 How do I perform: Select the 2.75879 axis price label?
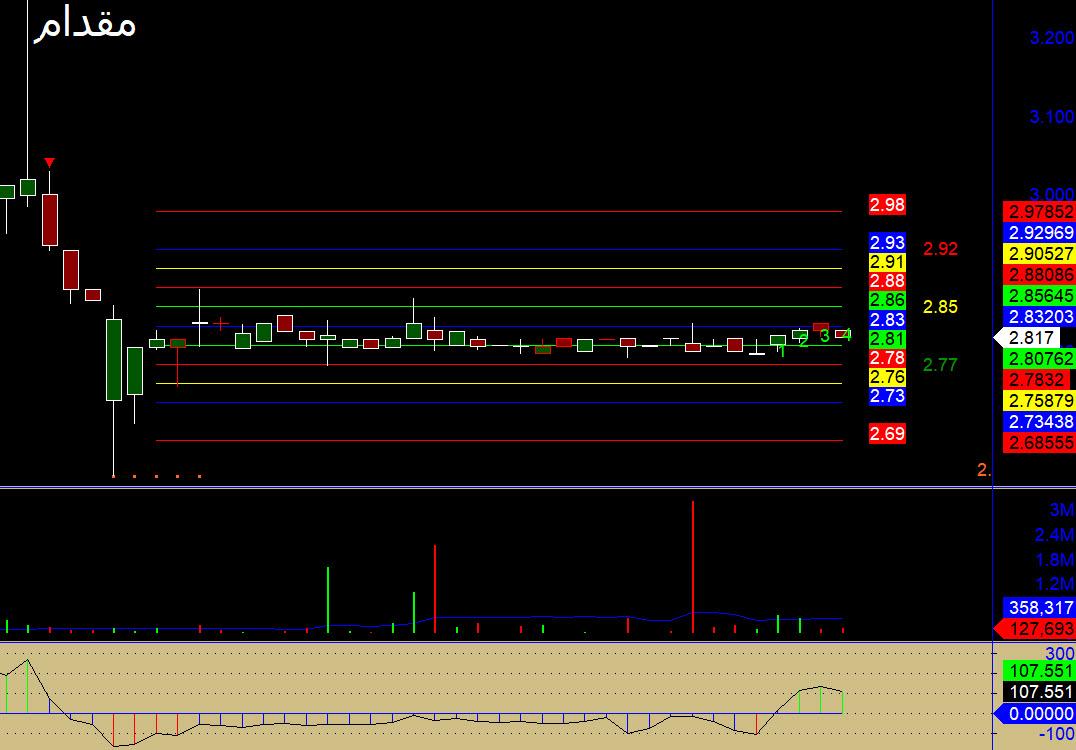(x=1040, y=400)
